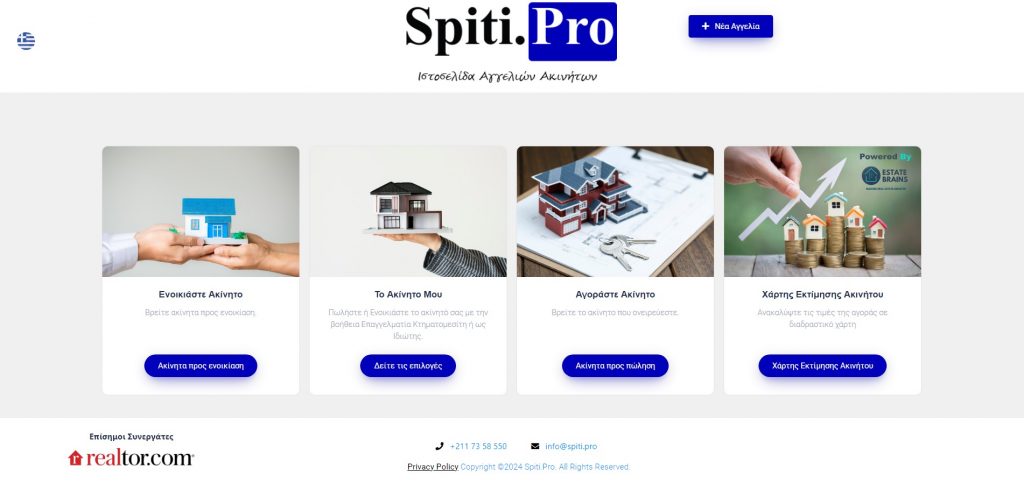Click Χάρτης Εκτίμησης Ακινήτου button
Screen dimensions: 1024x497
point(822,366)
